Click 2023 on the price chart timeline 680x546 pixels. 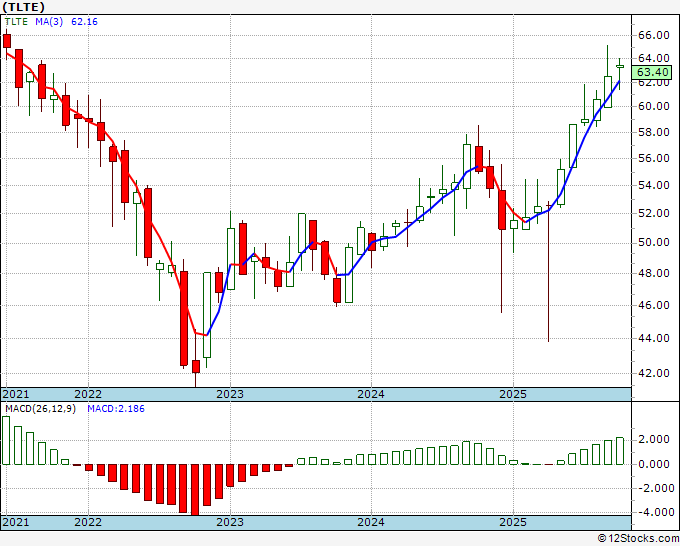point(230,394)
